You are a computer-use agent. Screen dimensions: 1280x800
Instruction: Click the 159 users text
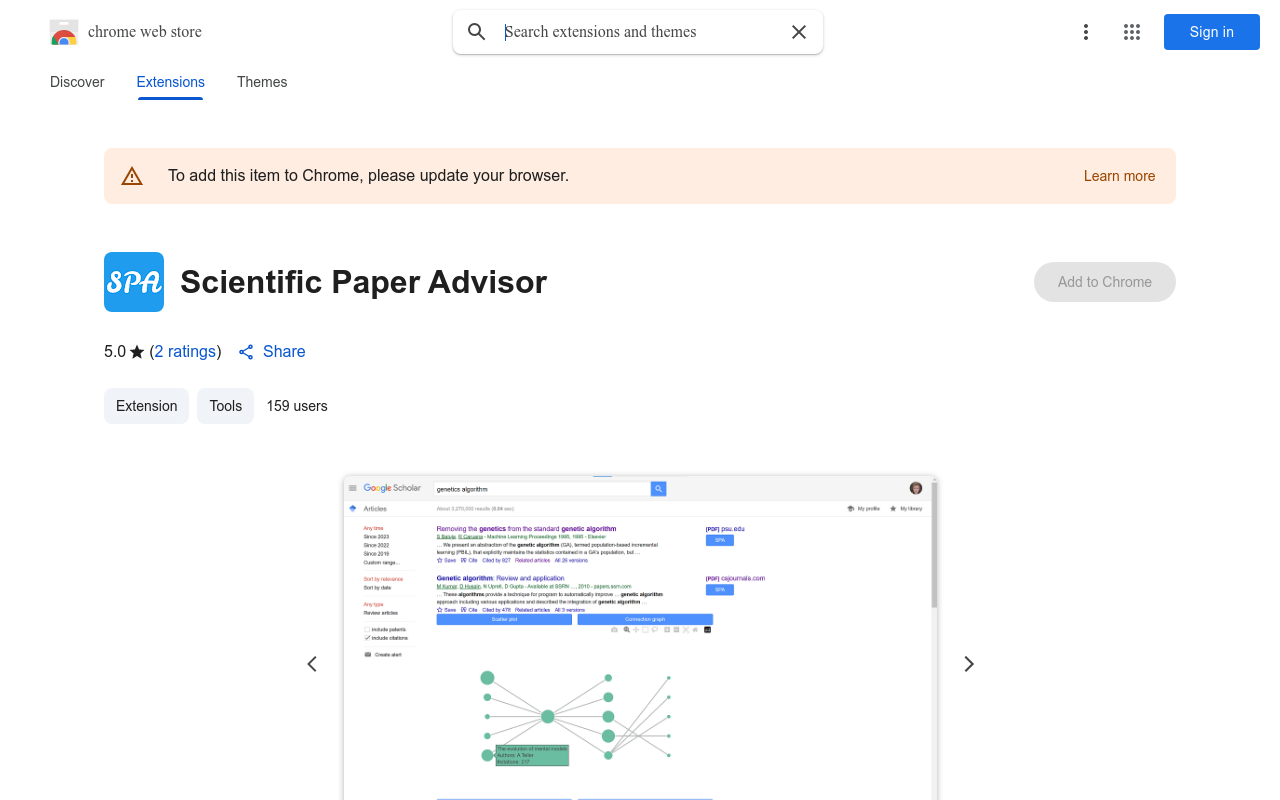[297, 406]
